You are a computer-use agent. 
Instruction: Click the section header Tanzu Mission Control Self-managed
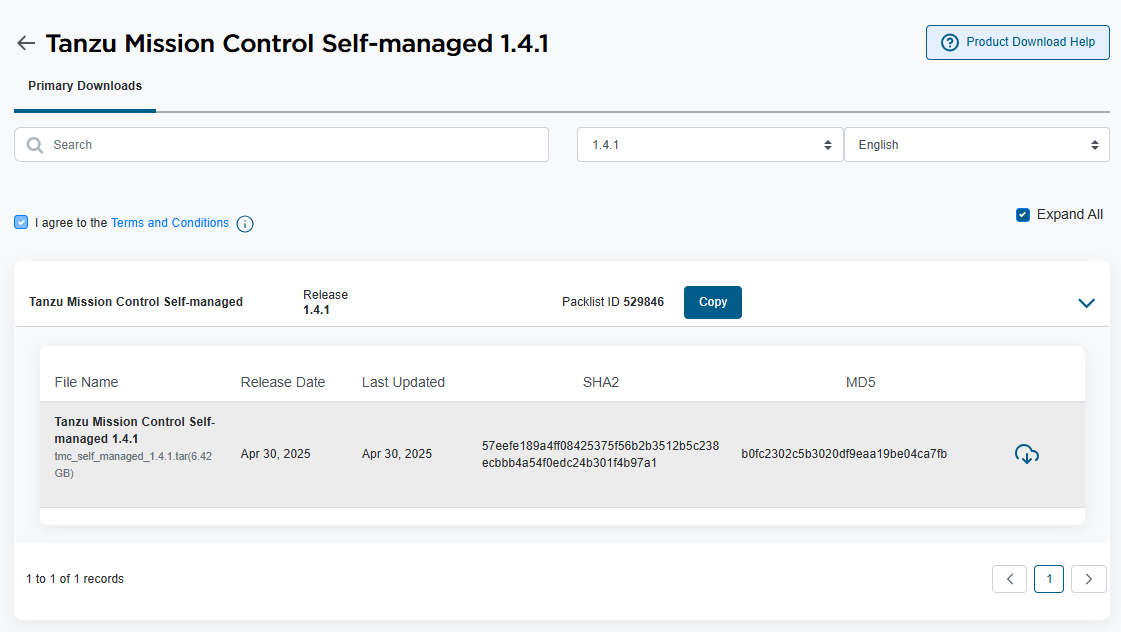pos(136,302)
